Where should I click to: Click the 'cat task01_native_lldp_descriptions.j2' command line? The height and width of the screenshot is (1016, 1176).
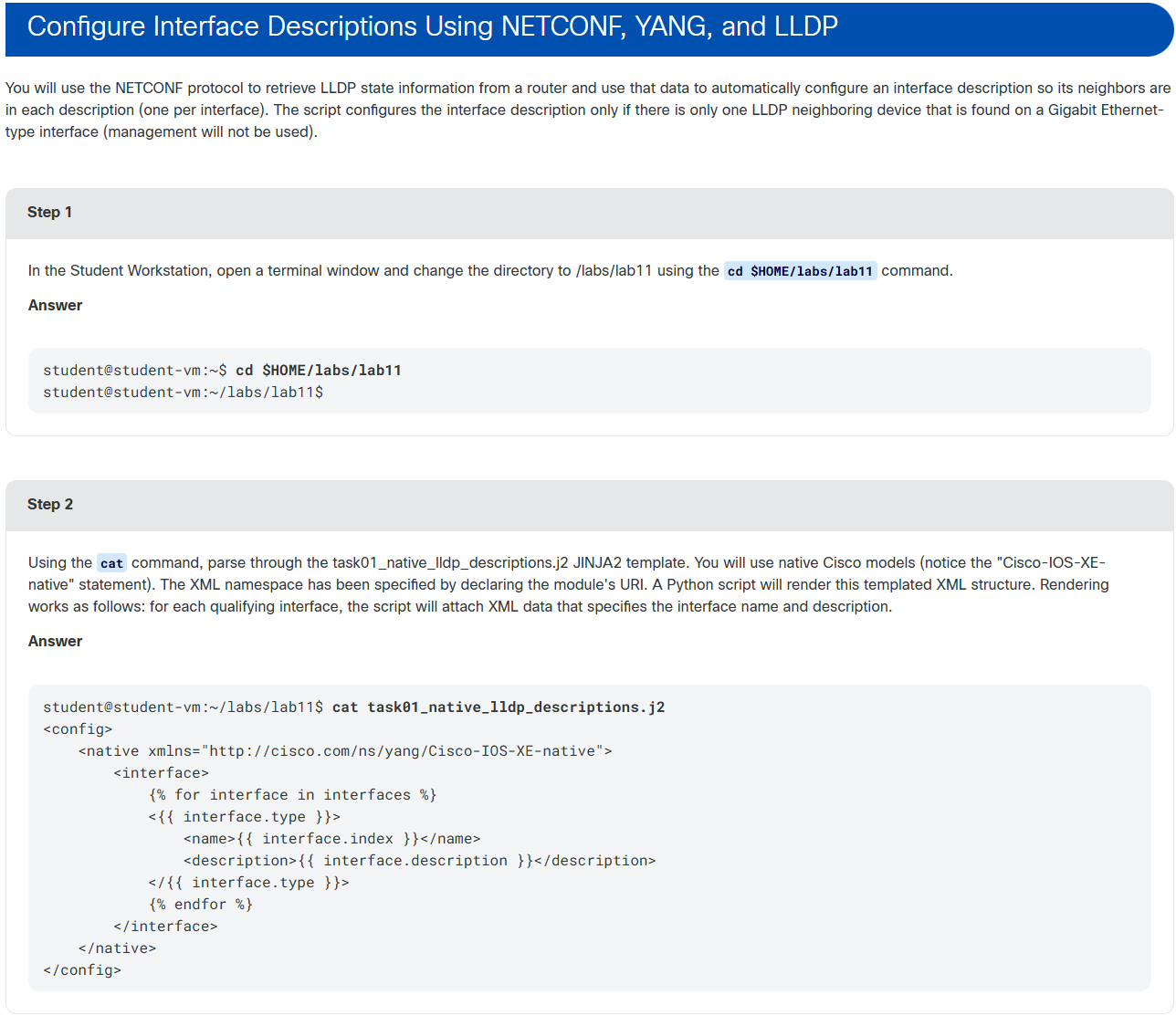click(353, 707)
